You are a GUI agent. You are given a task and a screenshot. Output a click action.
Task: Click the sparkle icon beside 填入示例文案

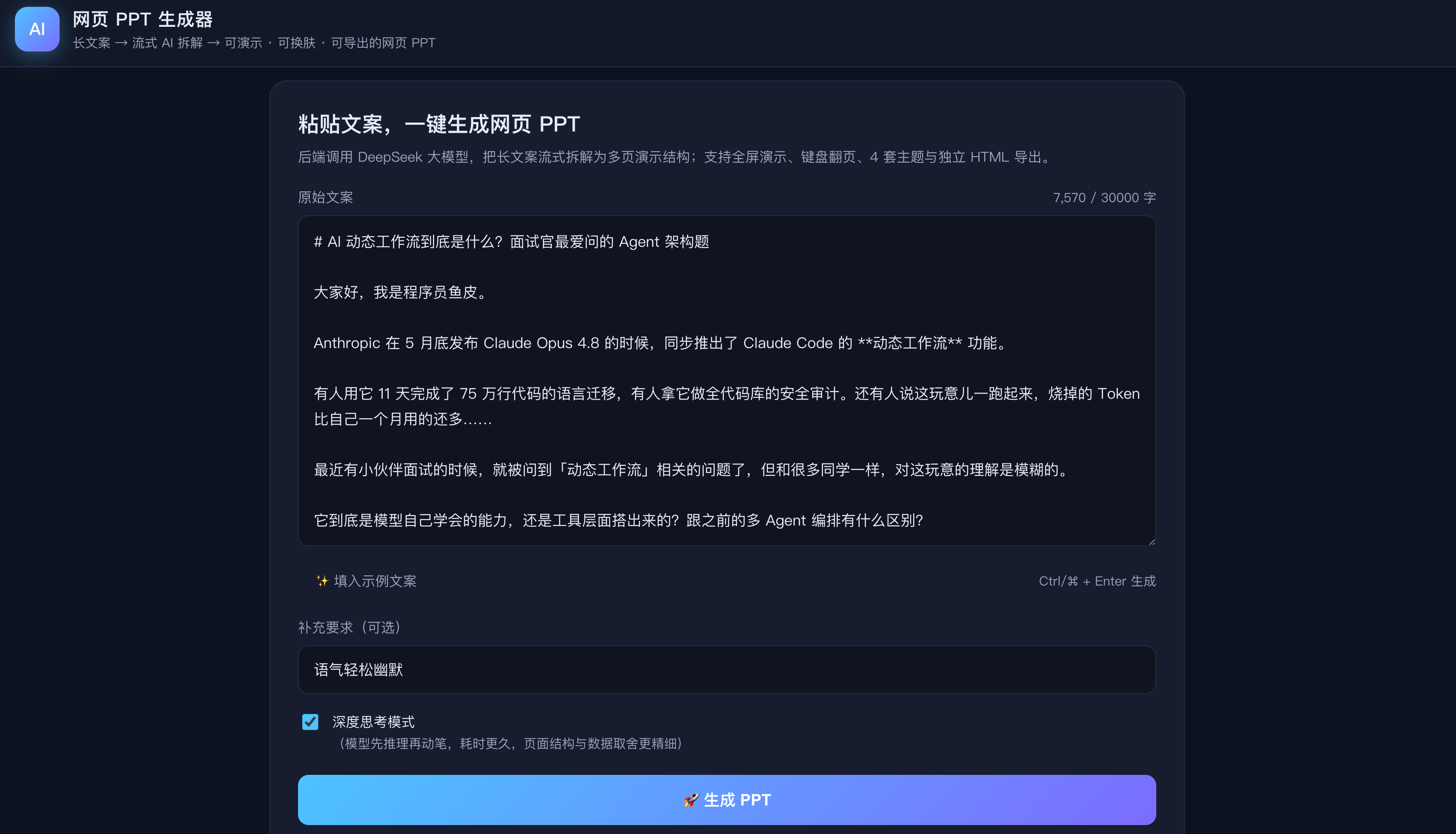point(322,581)
